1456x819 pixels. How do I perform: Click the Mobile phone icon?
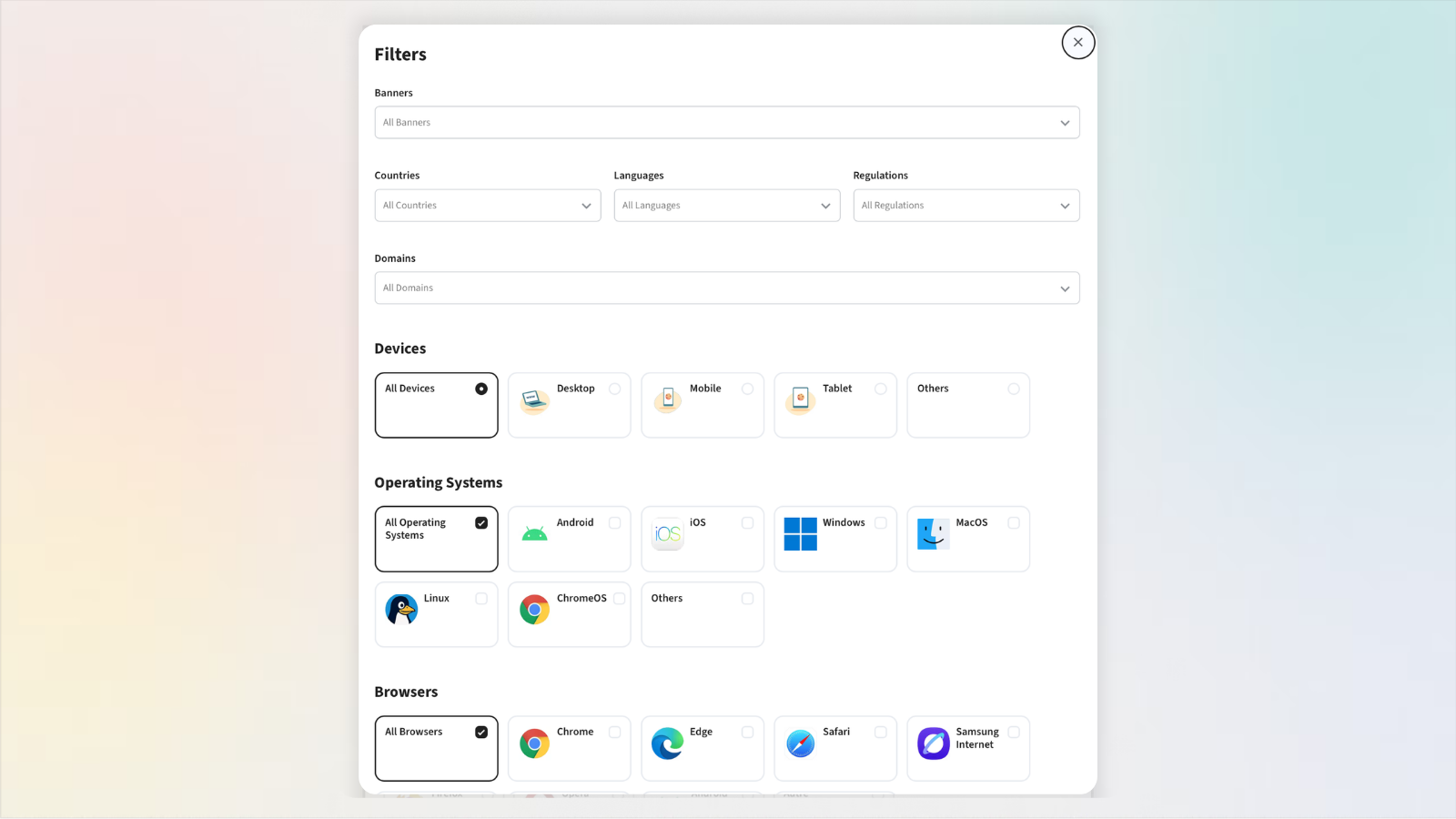tap(668, 399)
